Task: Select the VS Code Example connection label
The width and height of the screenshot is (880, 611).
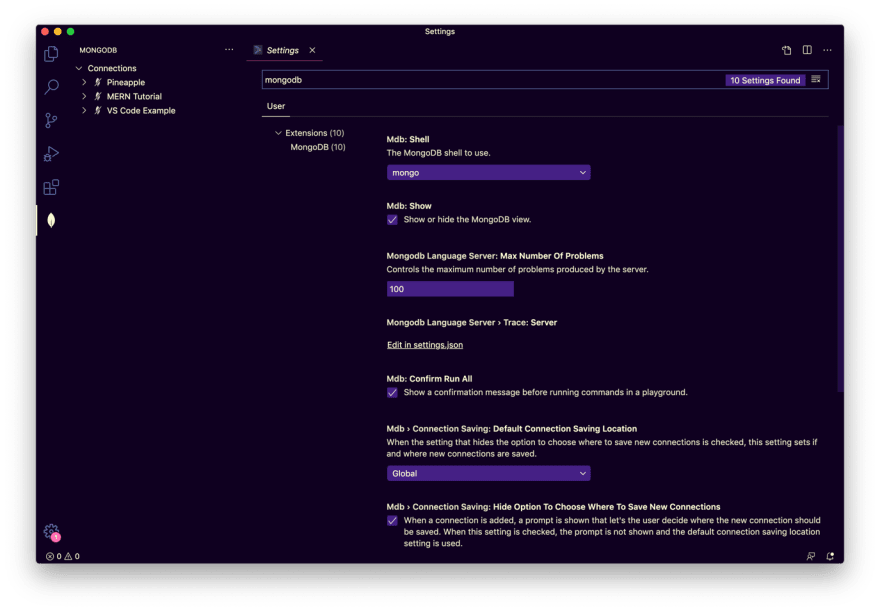Action: pos(141,111)
